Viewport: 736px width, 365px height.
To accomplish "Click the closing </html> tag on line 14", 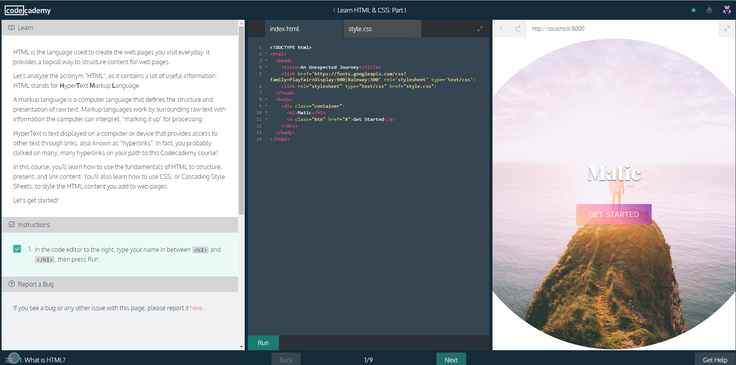I will [x=280, y=139].
